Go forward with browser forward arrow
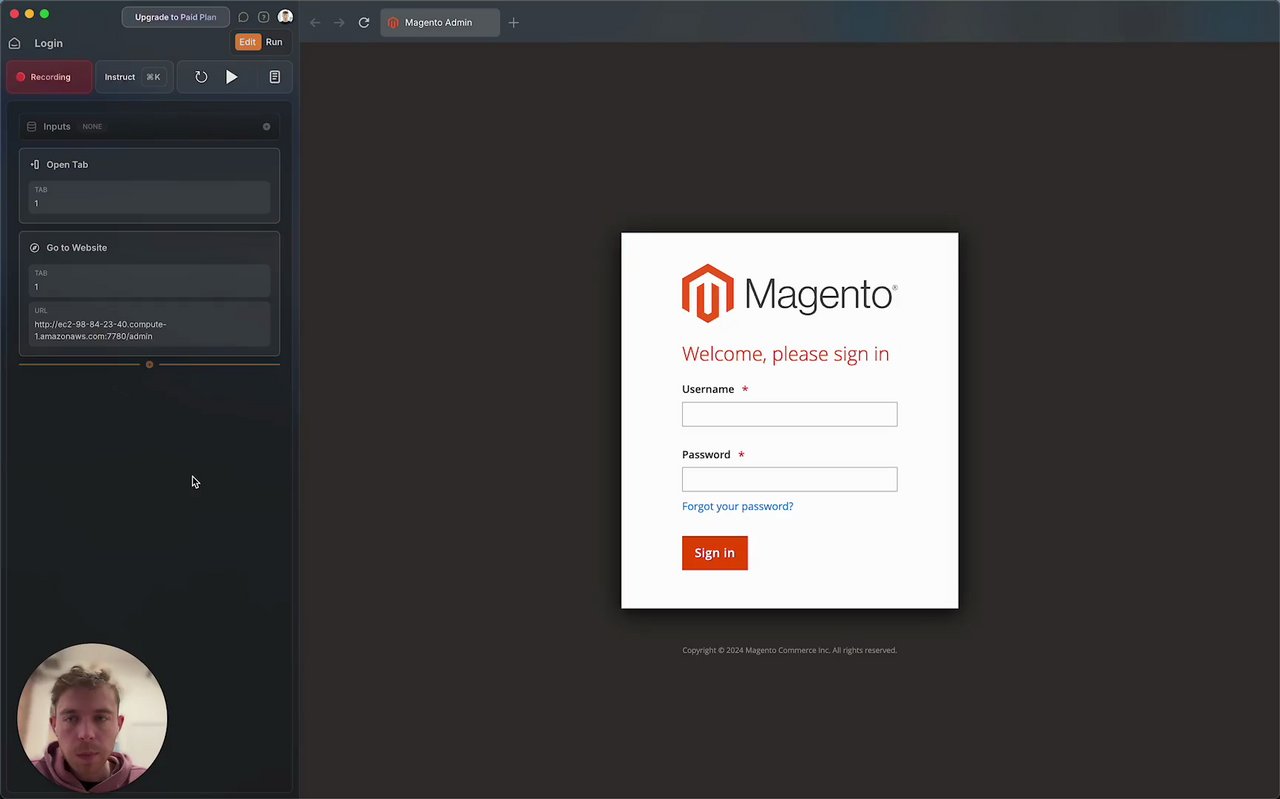1280x799 pixels. coord(339,22)
